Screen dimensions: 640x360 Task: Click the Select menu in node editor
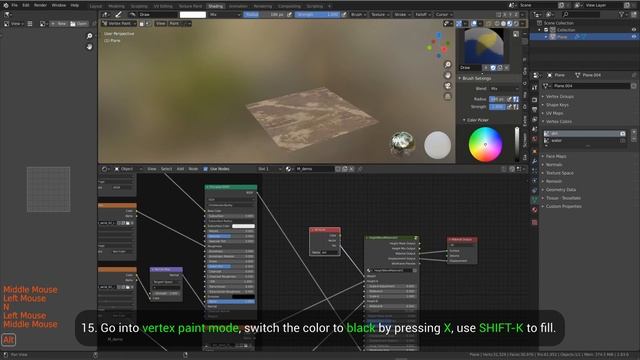tap(166, 169)
